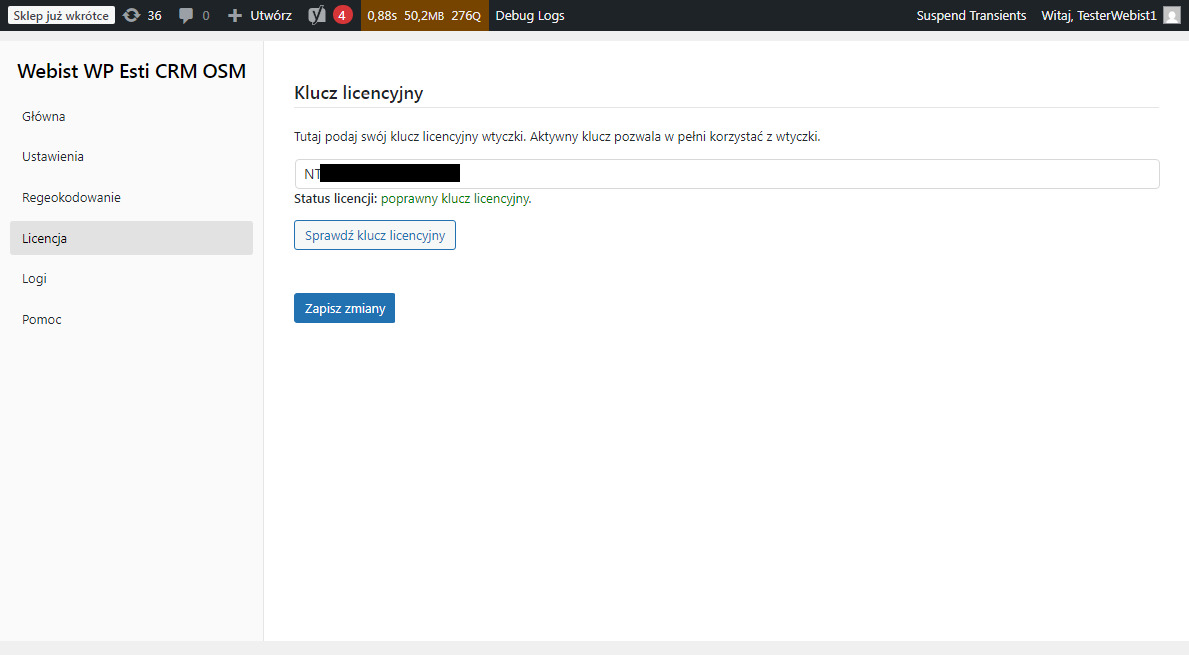The width and height of the screenshot is (1189, 655).
Task: Click Suspend Transients in the admin bar
Action: [971, 16]
